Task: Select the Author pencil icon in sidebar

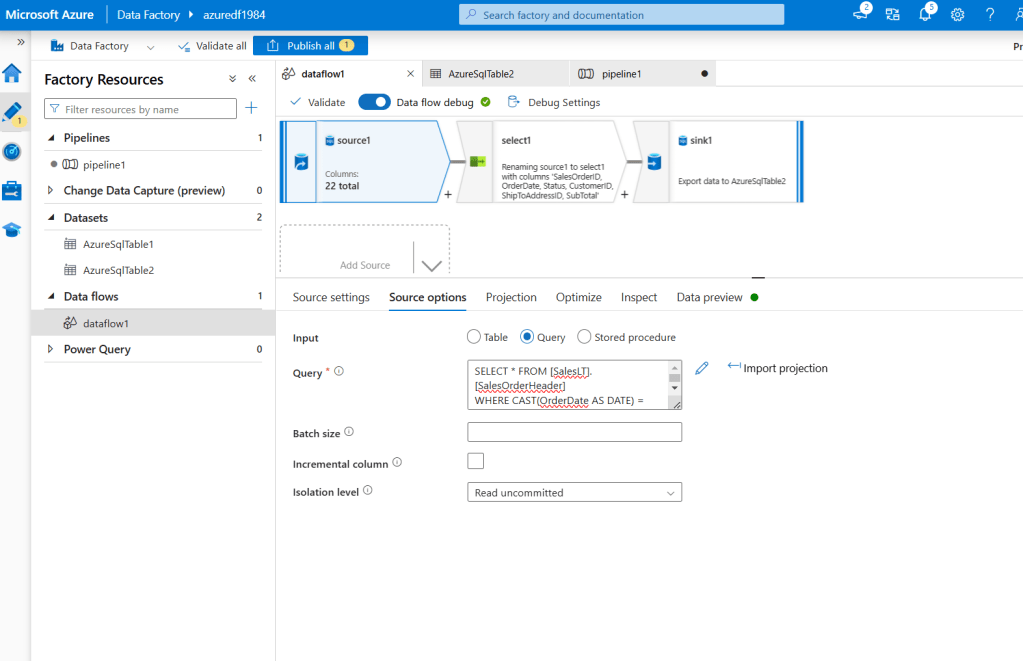Action: pos(12,112)
